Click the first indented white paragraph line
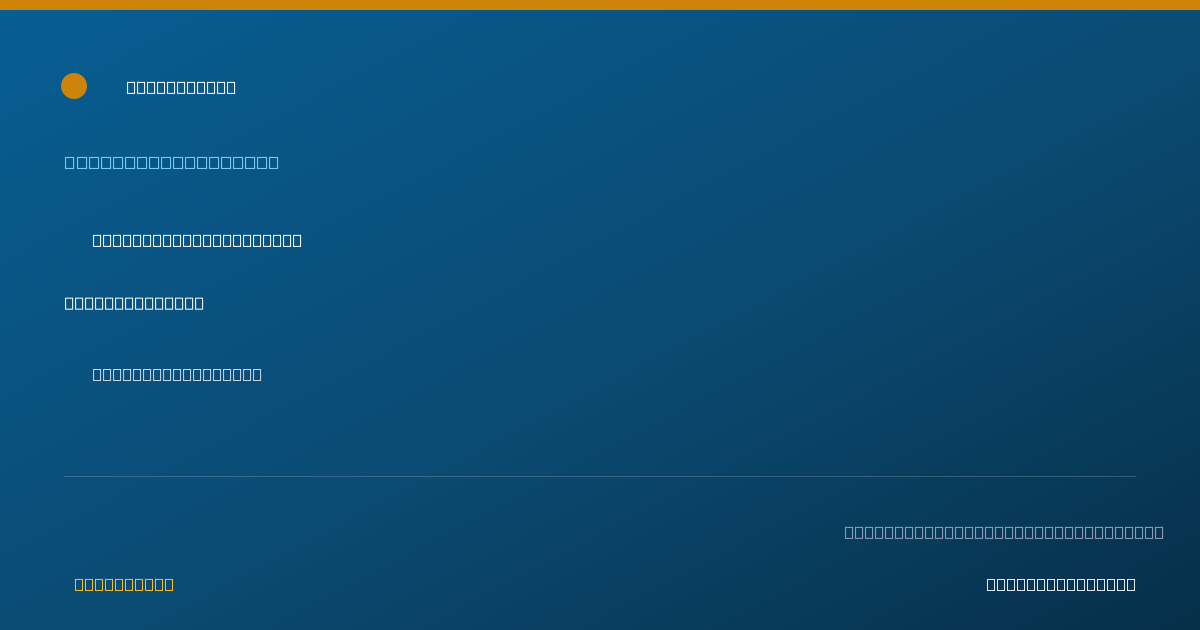1200x630 pixels. coord(197,240)
